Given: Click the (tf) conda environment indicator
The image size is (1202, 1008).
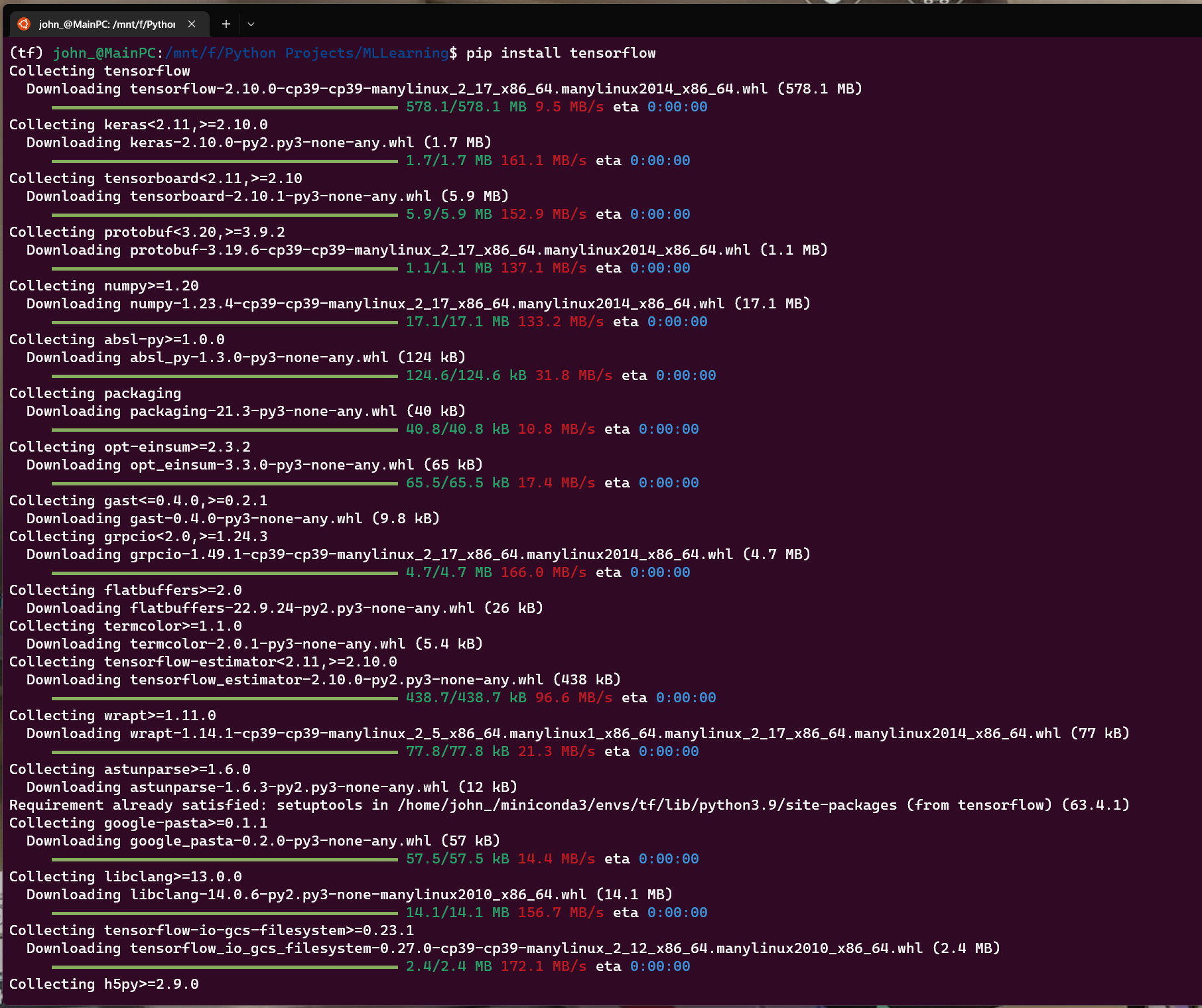Looking at the screenshot, I should pos(25,53).
